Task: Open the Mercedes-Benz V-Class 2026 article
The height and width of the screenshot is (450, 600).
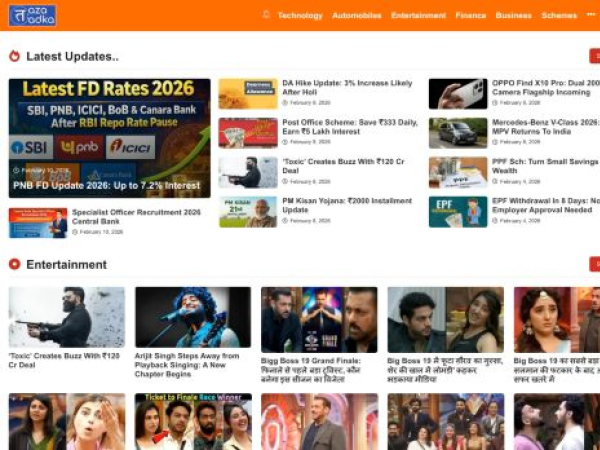Action: coord(545,126)
